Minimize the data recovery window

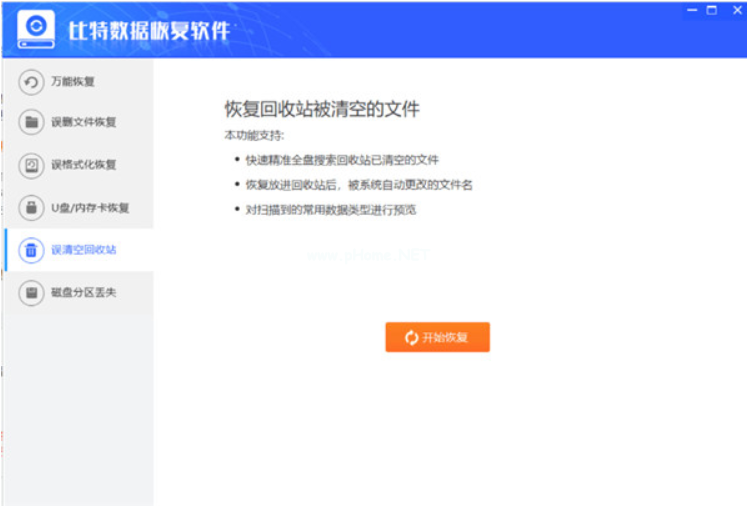[x=692, y=10]
